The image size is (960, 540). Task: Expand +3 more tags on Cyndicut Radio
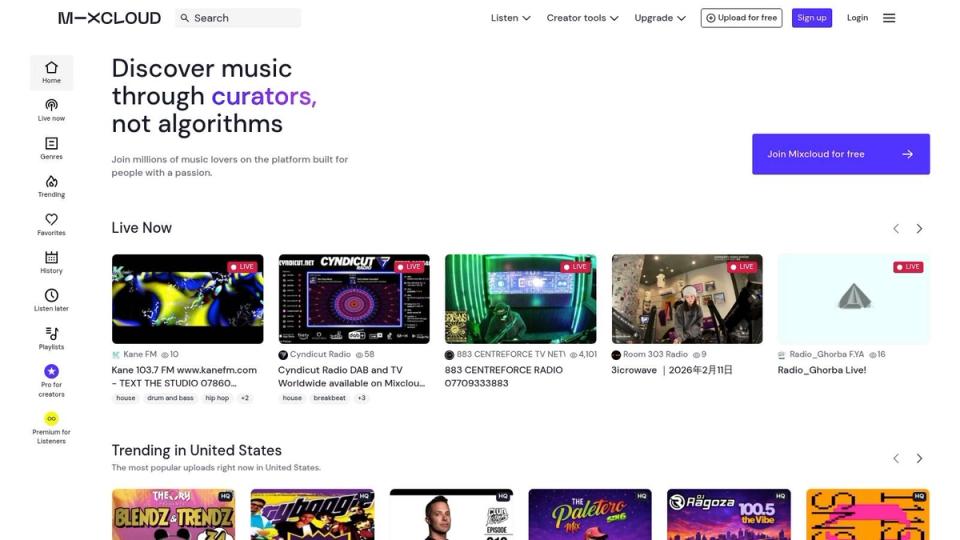click(361, 398)
